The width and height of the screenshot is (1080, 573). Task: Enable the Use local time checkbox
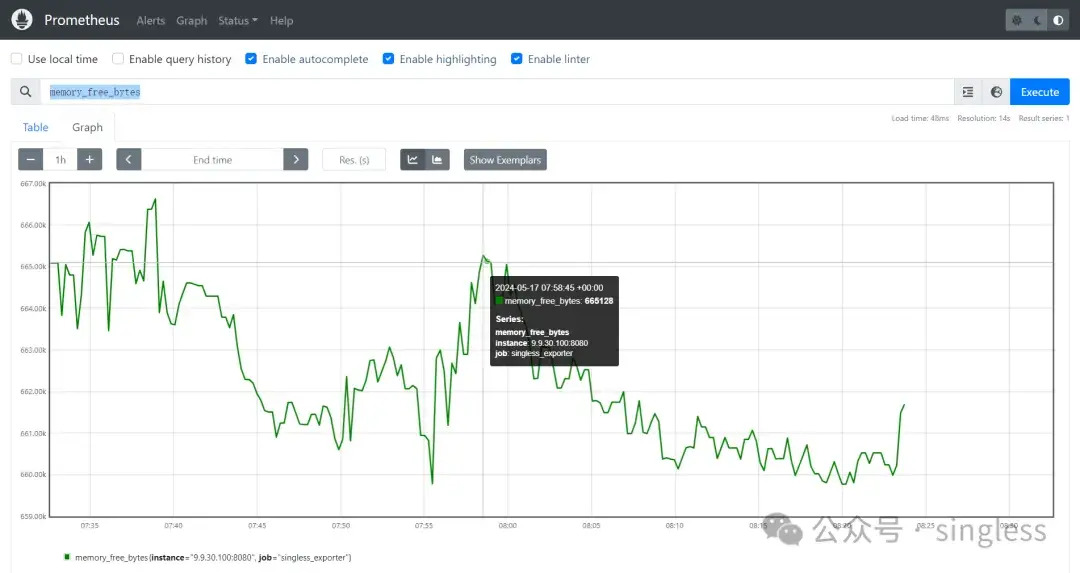click(x=16, y=59)
